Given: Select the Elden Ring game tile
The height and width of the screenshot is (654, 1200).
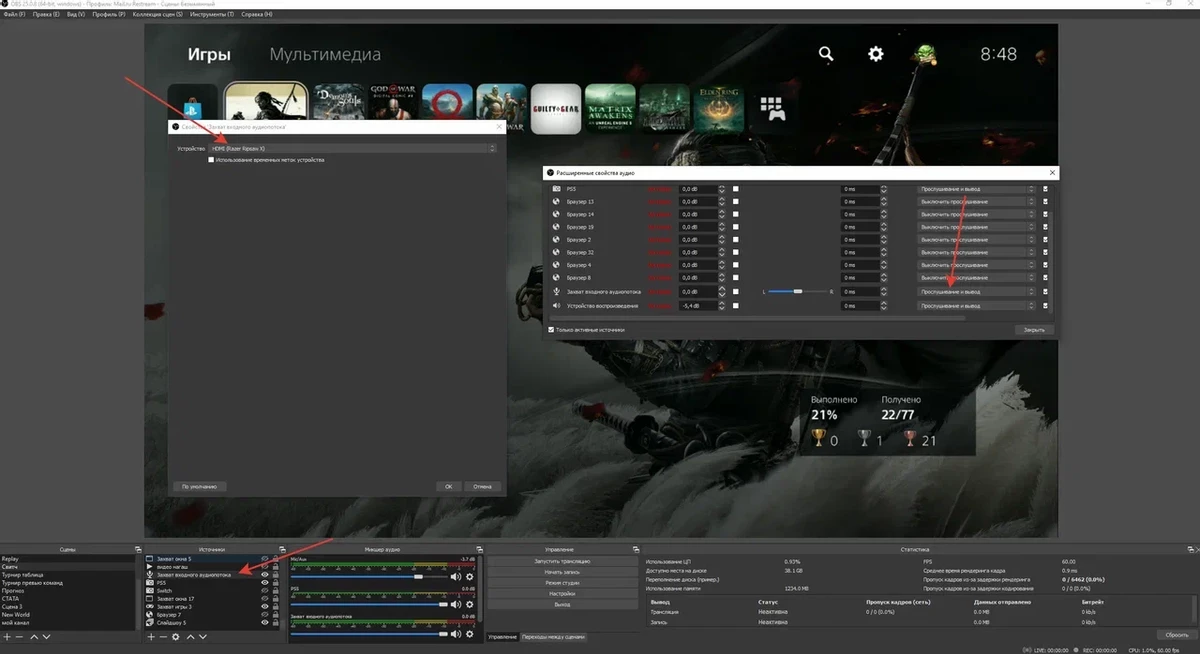Looking at the screenshot, I should (718, 108).
